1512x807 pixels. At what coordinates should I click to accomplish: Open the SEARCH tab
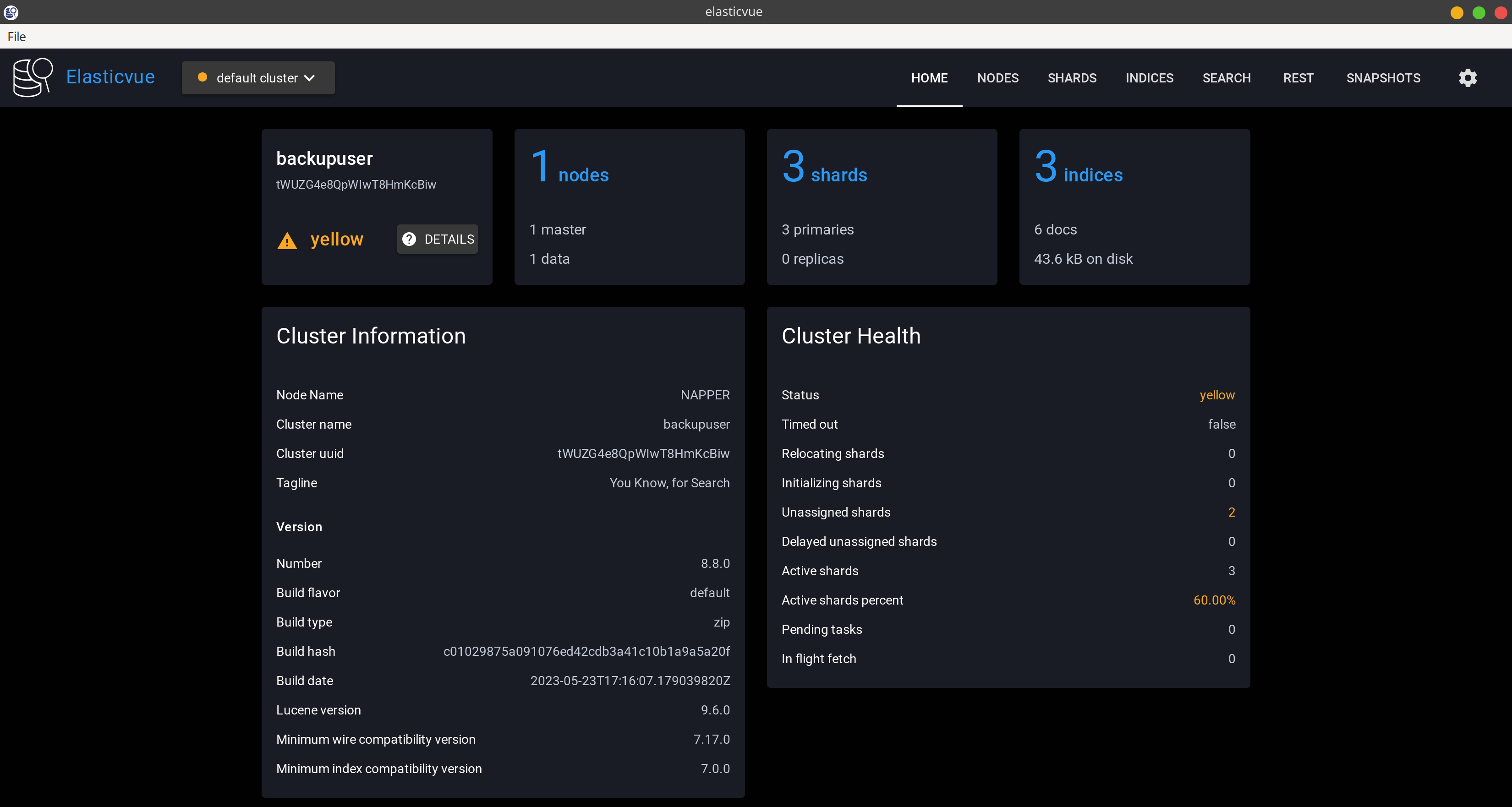(1226, 77)
